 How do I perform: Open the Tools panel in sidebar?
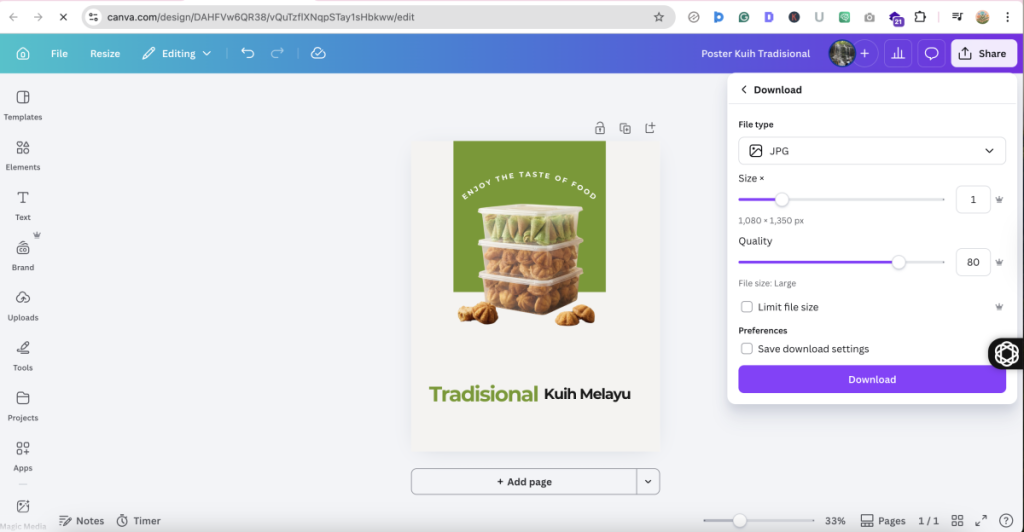pos(23,356)
